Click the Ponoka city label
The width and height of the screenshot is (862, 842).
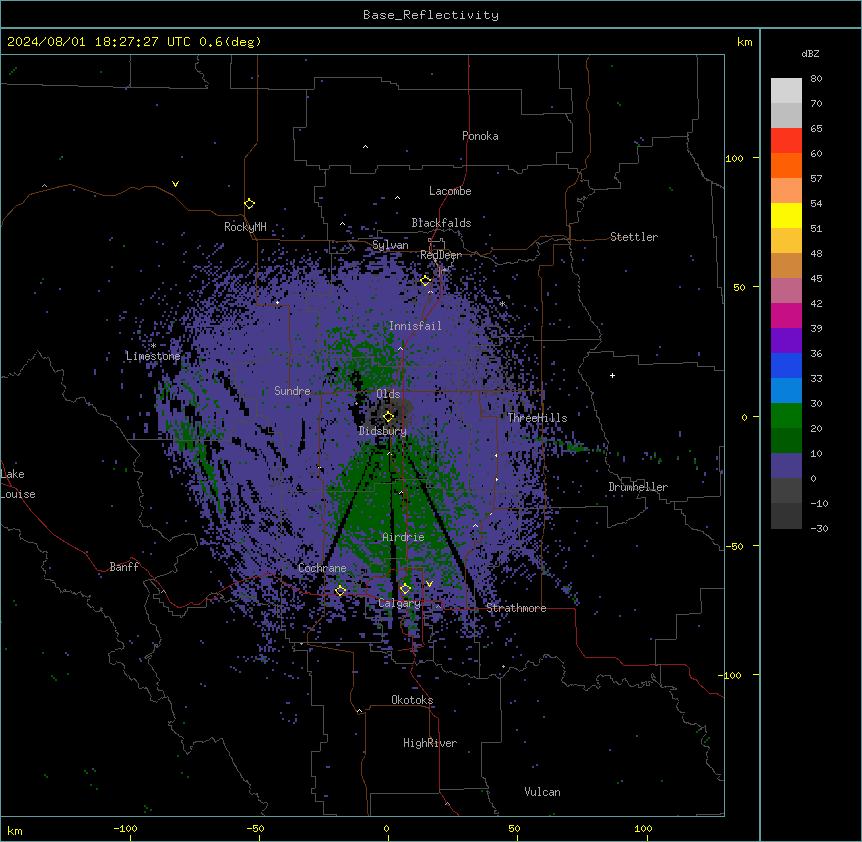click(x=480, y=136)
